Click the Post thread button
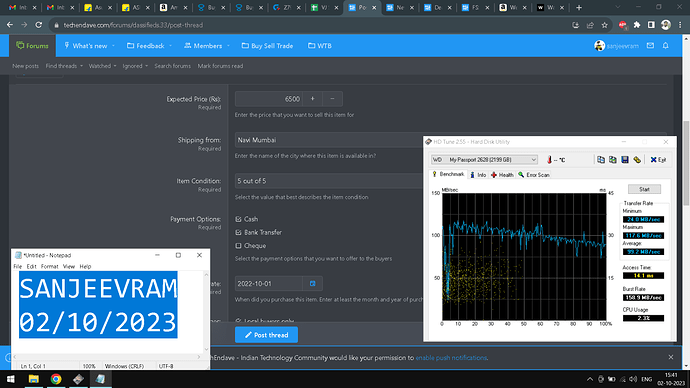The image size is (690, 388). 266,335
